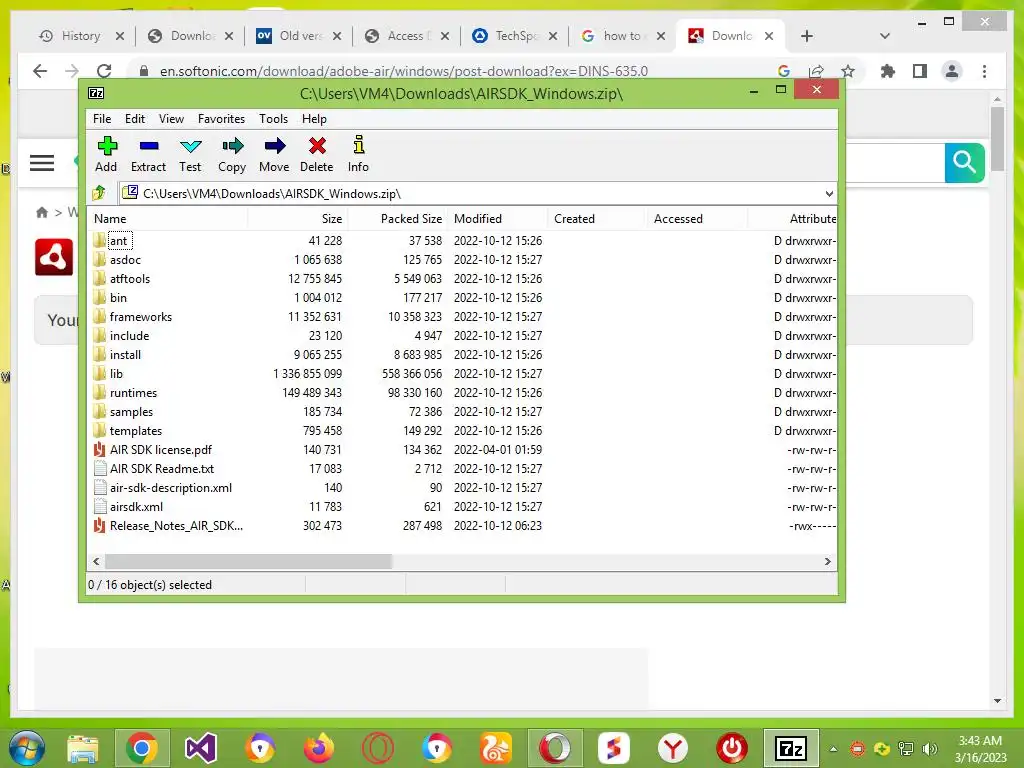Select the runtimes folder
The height and width of the screenshot is (768, 1024).
coord(133,392)
